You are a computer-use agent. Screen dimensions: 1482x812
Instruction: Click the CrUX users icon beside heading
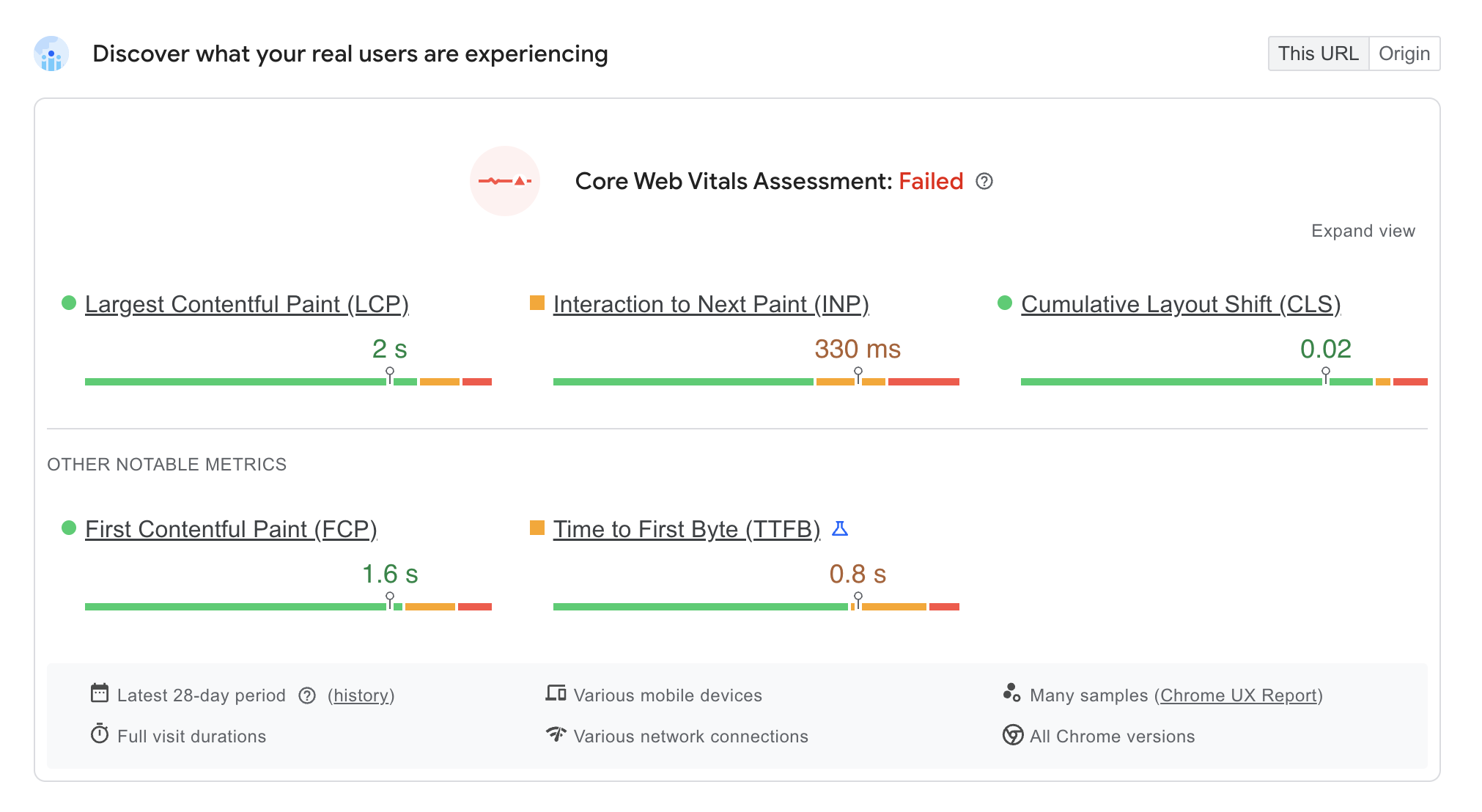(x=51, y=54)
